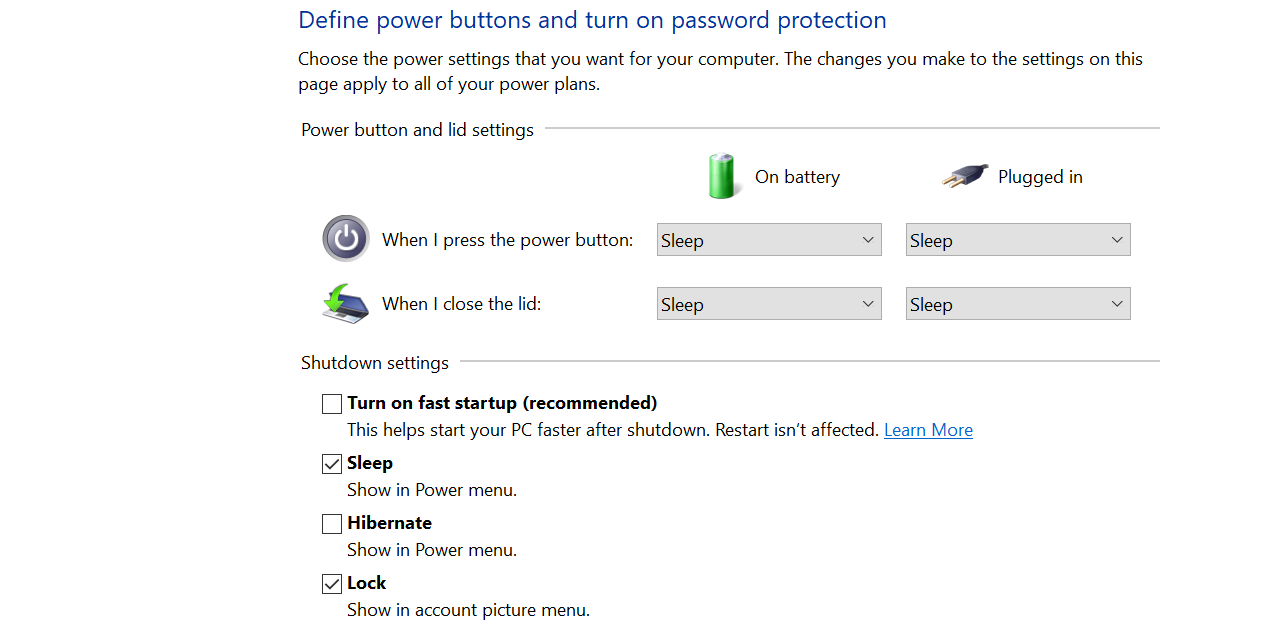Click the power plug icon
Image resolution: width=1272 pixels, height=636 pixels.
pos(965,177)
